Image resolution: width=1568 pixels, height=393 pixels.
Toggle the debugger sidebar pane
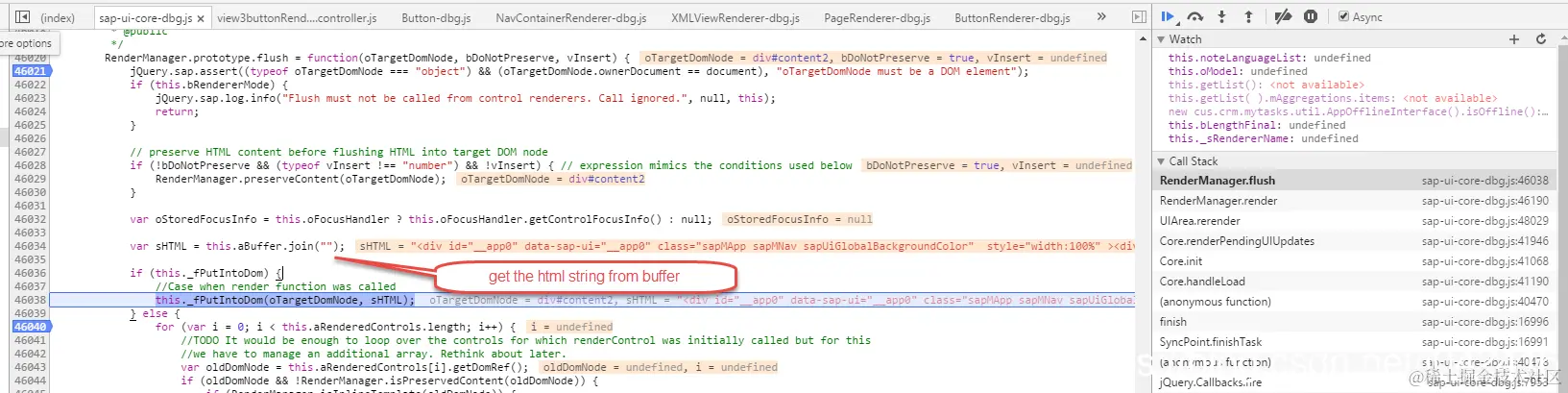[1139, 17]
